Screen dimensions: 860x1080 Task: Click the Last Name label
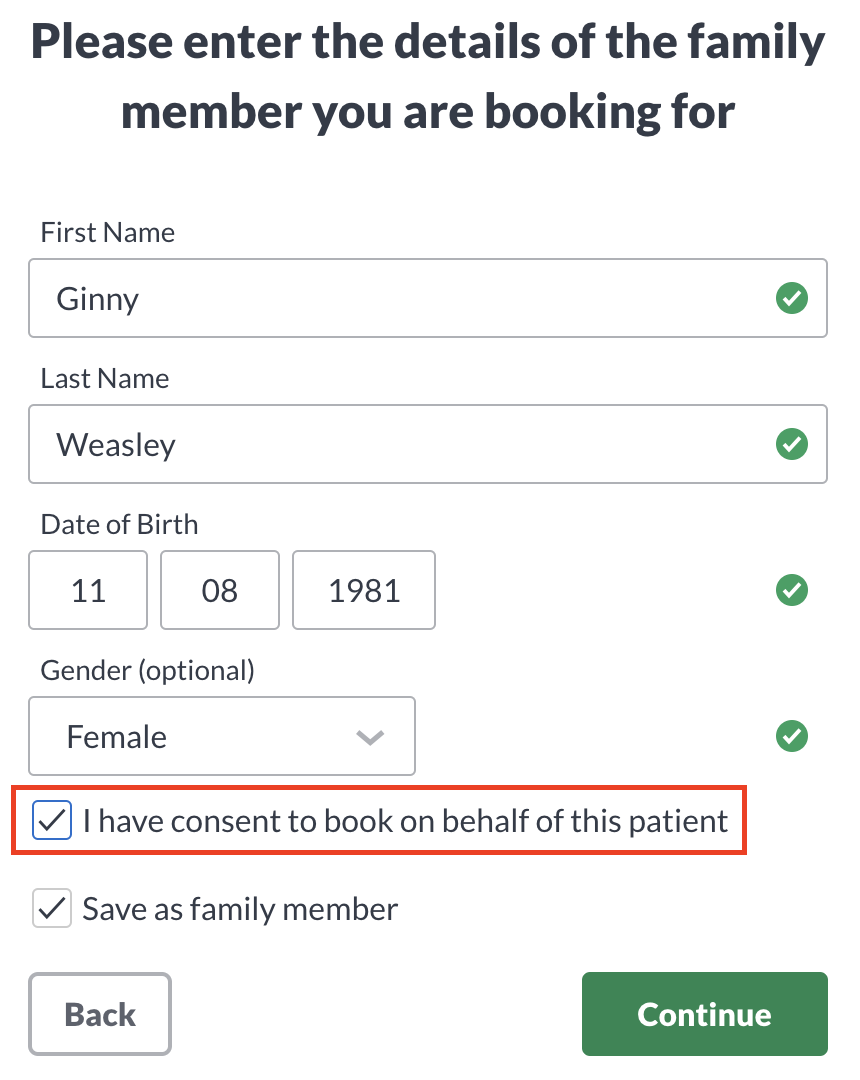105,379
